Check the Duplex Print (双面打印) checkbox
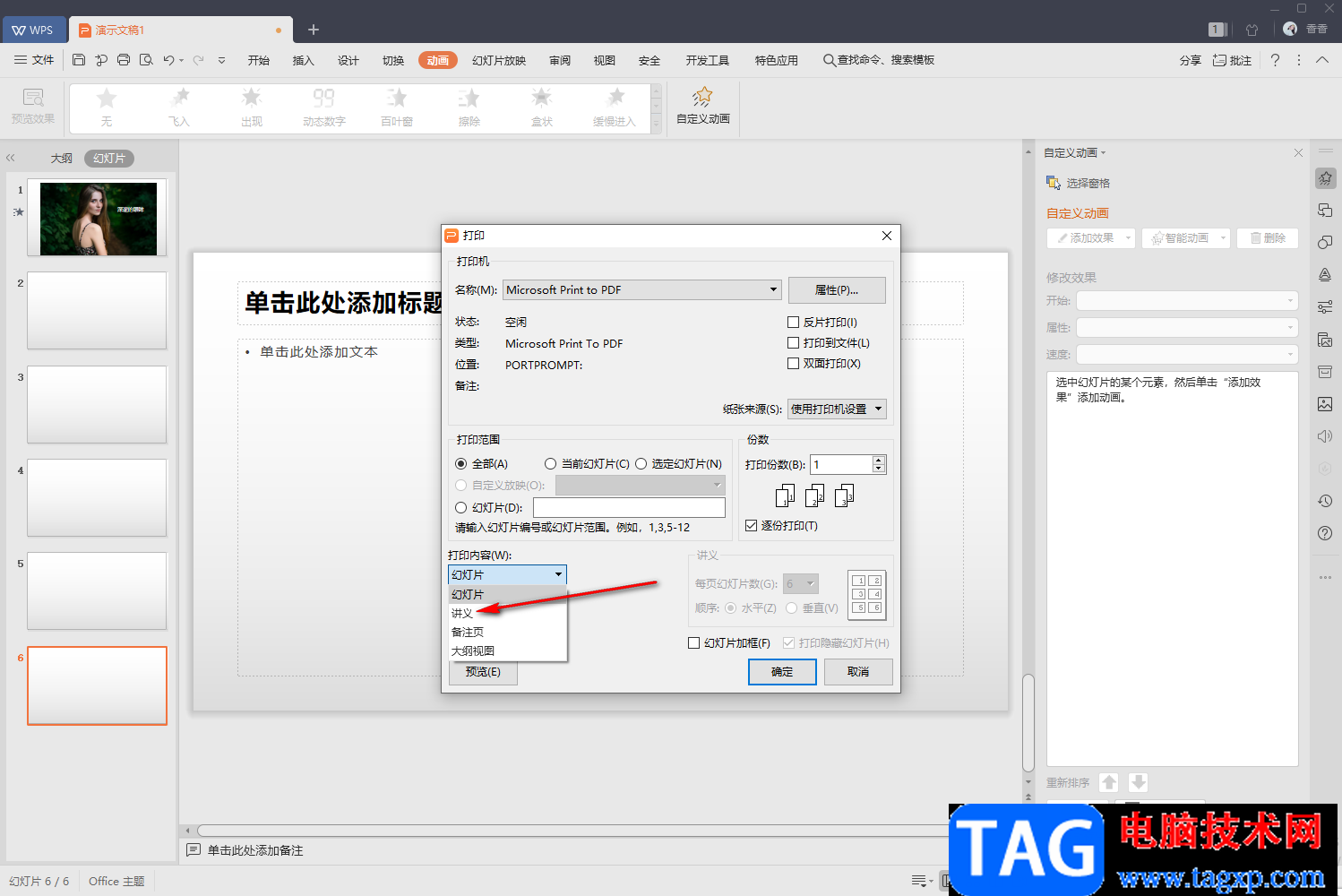This screenshot has height=896, width=1342. [793, 363]
